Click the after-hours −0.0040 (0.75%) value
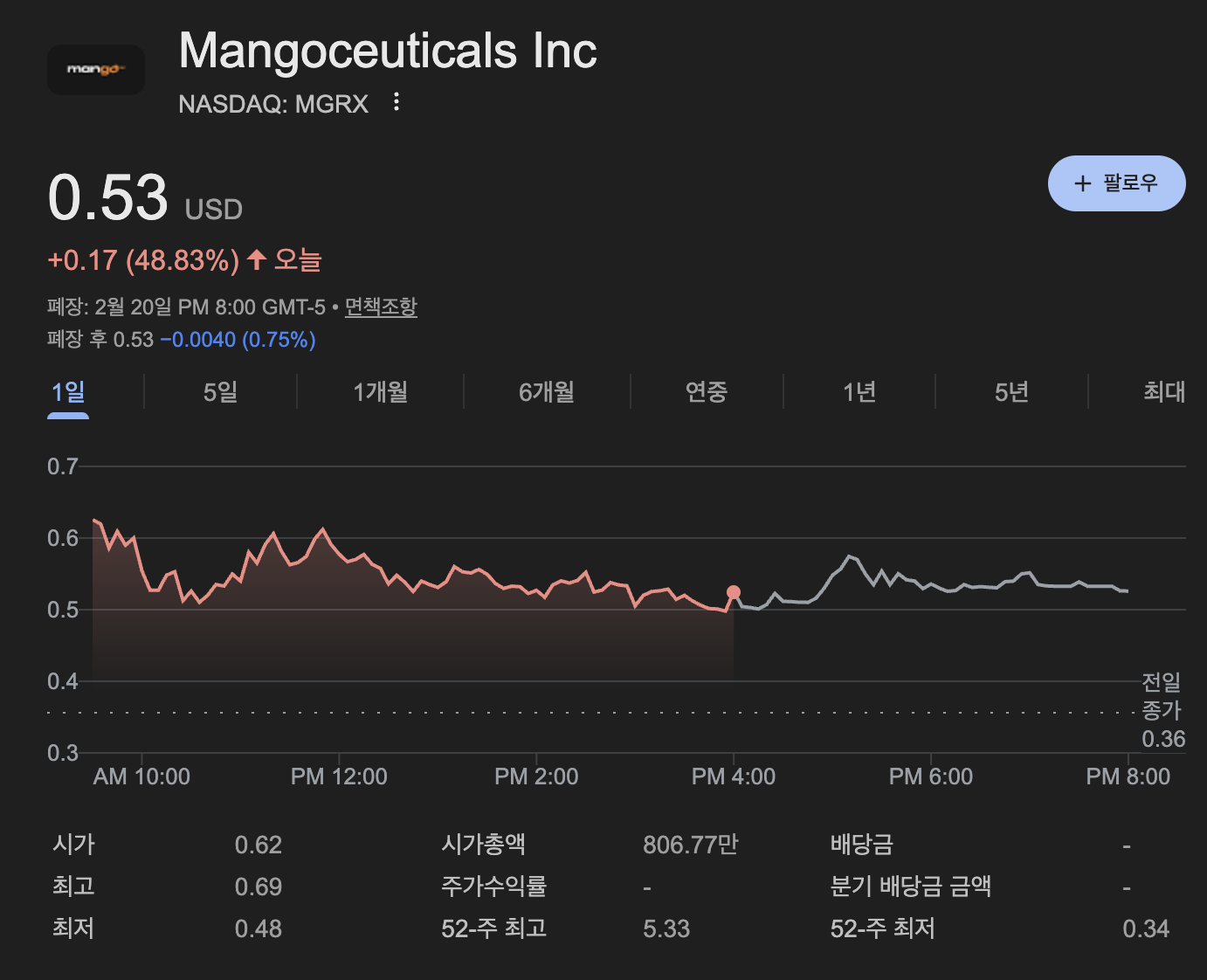1207x980 pixels. pos(238,340)
